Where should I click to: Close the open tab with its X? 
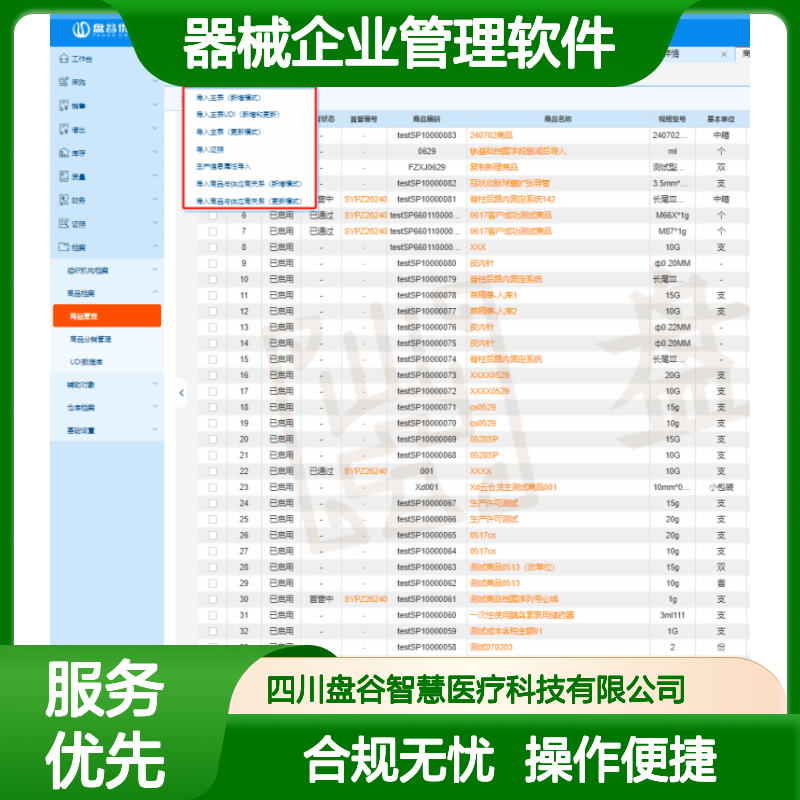pyautogui.click(x=724, y=54)
